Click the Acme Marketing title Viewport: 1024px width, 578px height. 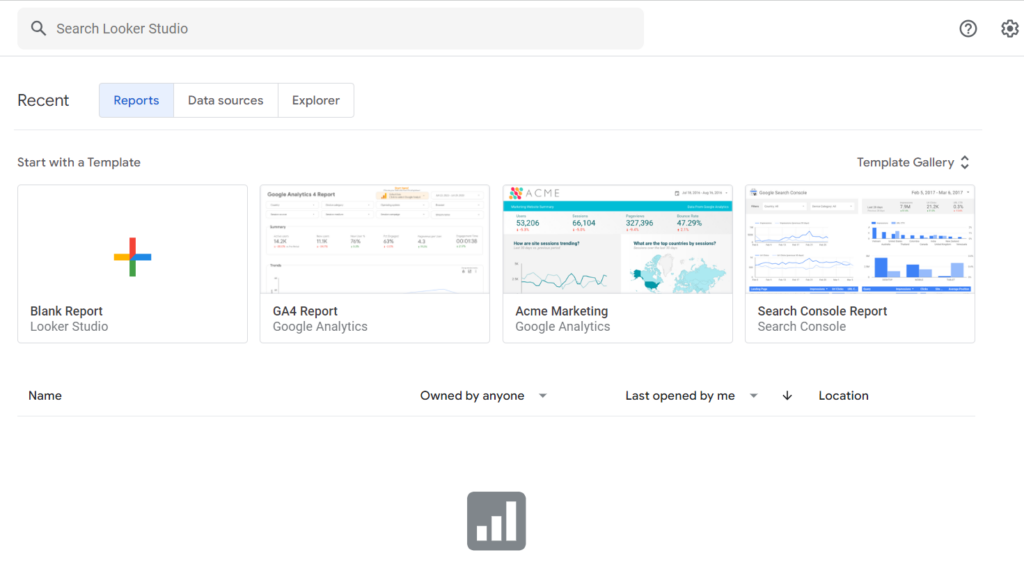(x=562, y=312)
